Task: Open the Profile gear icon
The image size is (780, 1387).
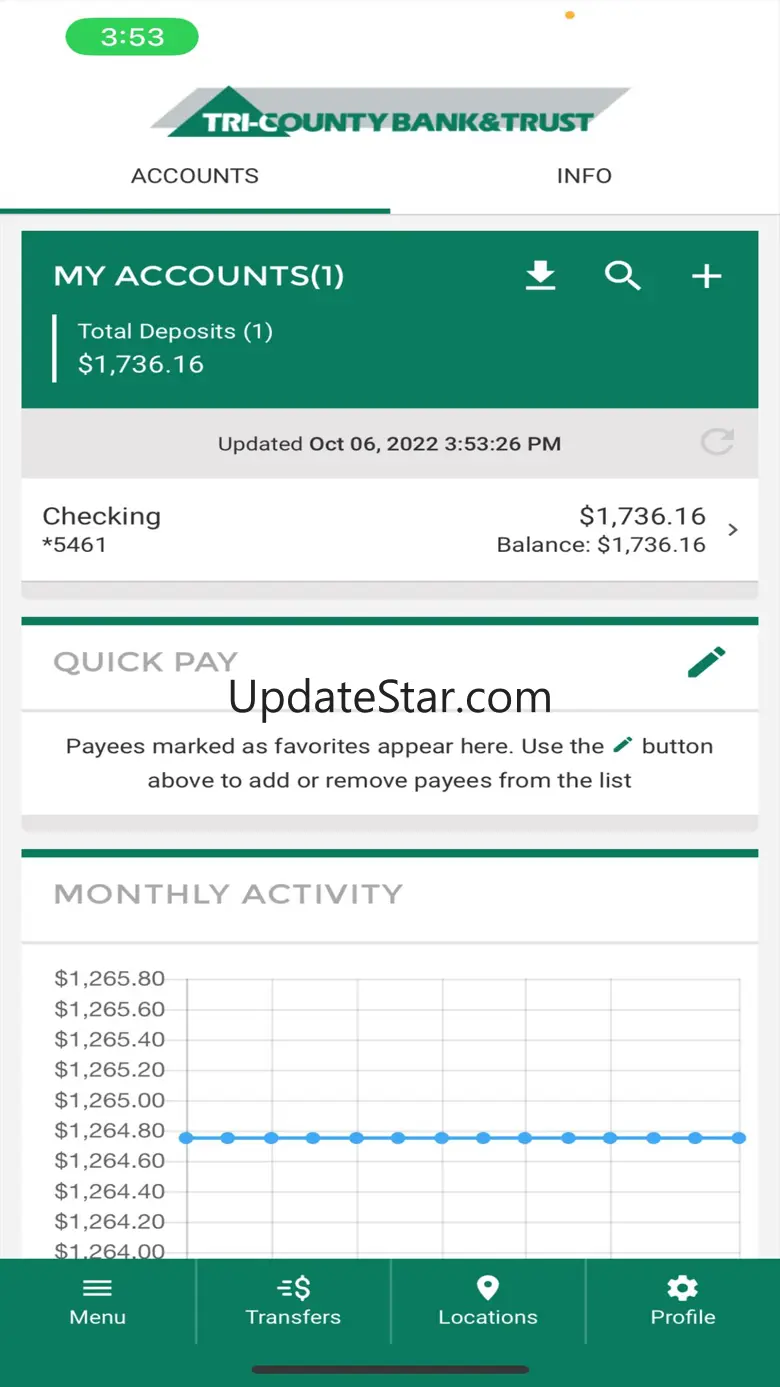Action: point(682,1288)
